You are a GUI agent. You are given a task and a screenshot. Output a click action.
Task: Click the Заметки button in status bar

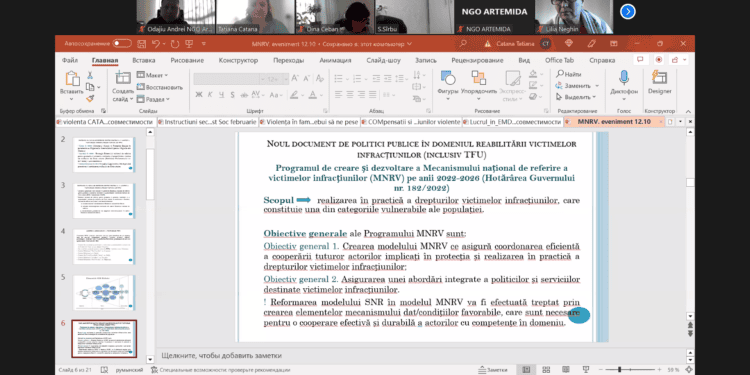(493, 370)
